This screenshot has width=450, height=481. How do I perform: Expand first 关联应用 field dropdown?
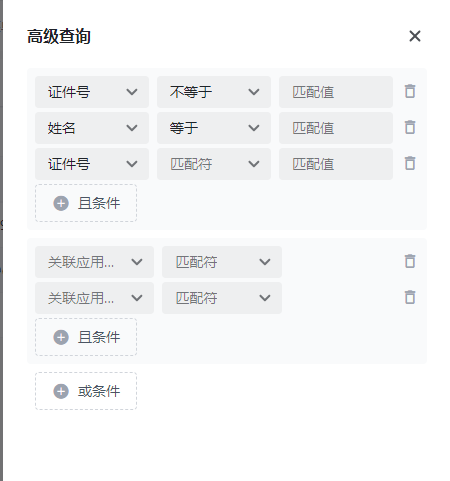point(94,262)
